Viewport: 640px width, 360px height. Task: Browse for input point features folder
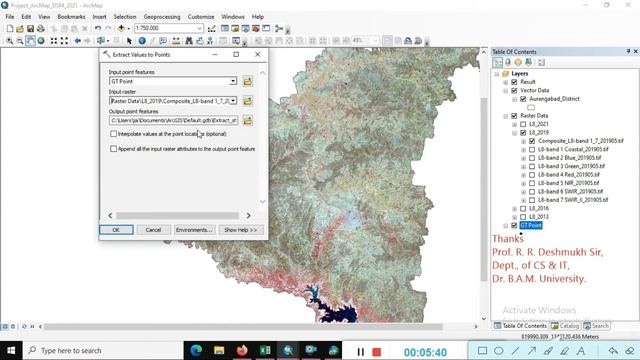(x=247, y=82)
